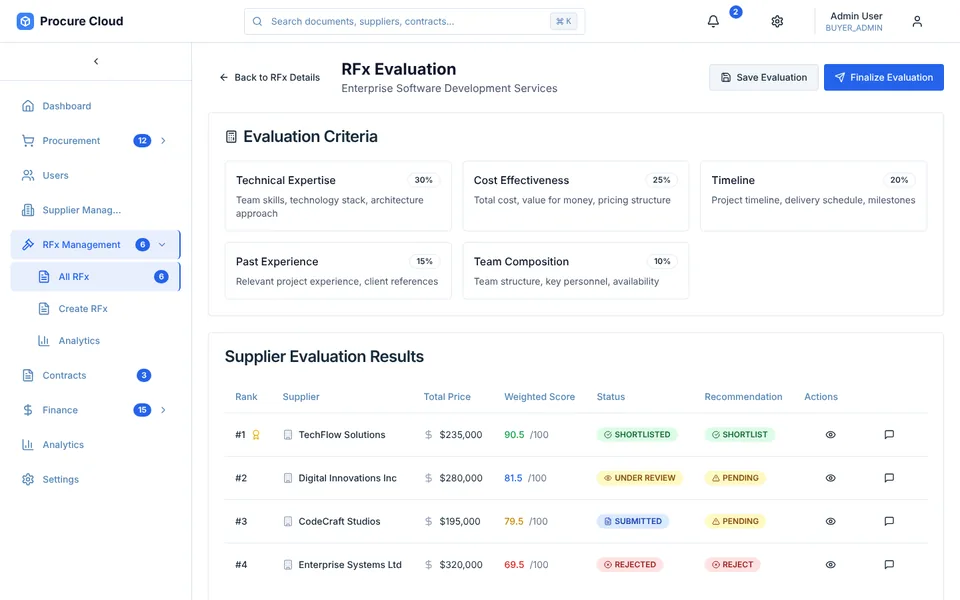960x600 pixels.
Task: Collapse the RFx Management chevron
Action: pyautogui.click(x=162, y=245)
